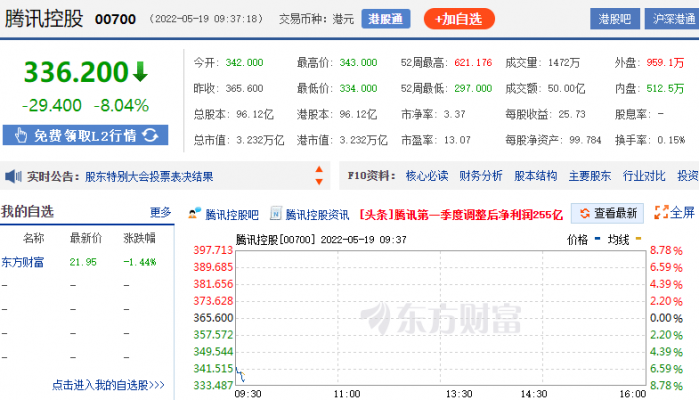Click the refresh icon in 查看最新
Screen dimensions: 700x400
(x=583, y=213)
